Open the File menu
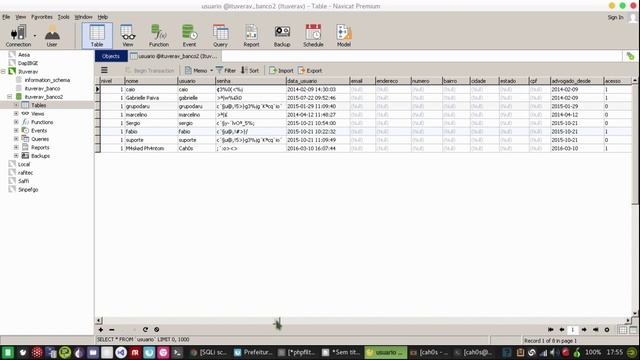Viewport: 640px width, 360px height. [6, 17]
